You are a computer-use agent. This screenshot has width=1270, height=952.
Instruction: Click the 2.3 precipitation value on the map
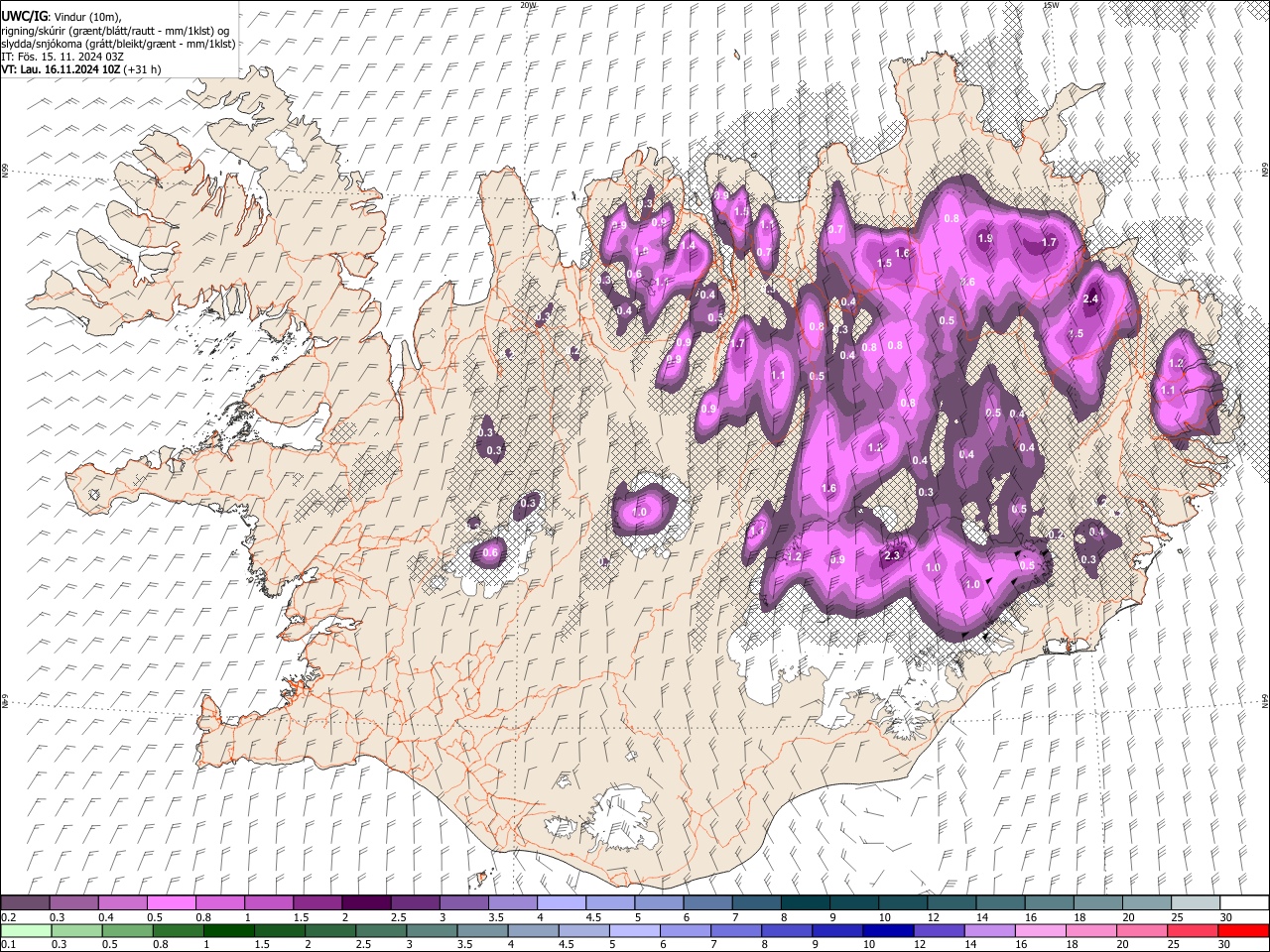point(892,555)
